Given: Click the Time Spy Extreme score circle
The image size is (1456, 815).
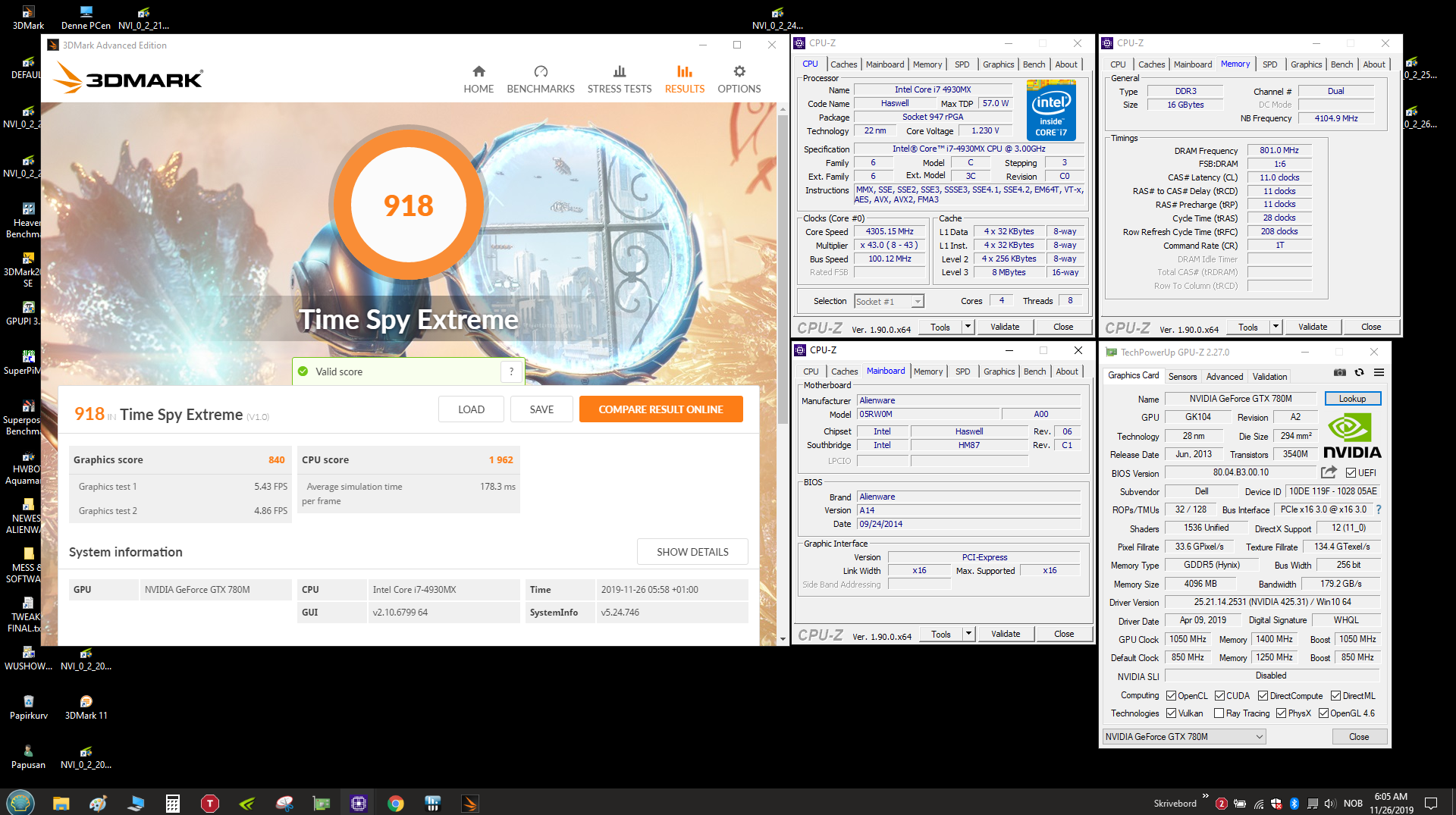Looking at the screenshot, I should (408, 205).
